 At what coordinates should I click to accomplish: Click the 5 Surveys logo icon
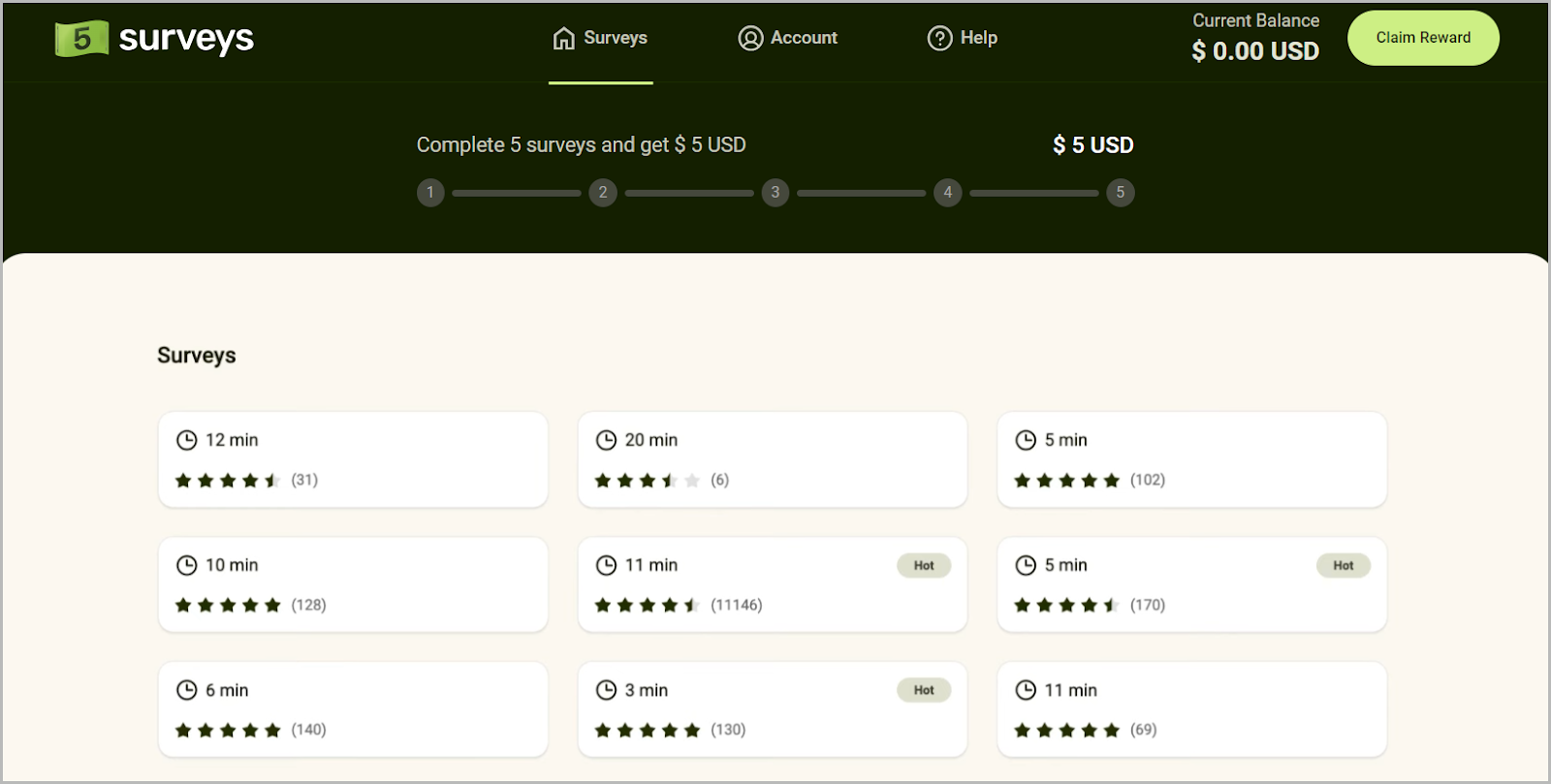tap(81, 38)
